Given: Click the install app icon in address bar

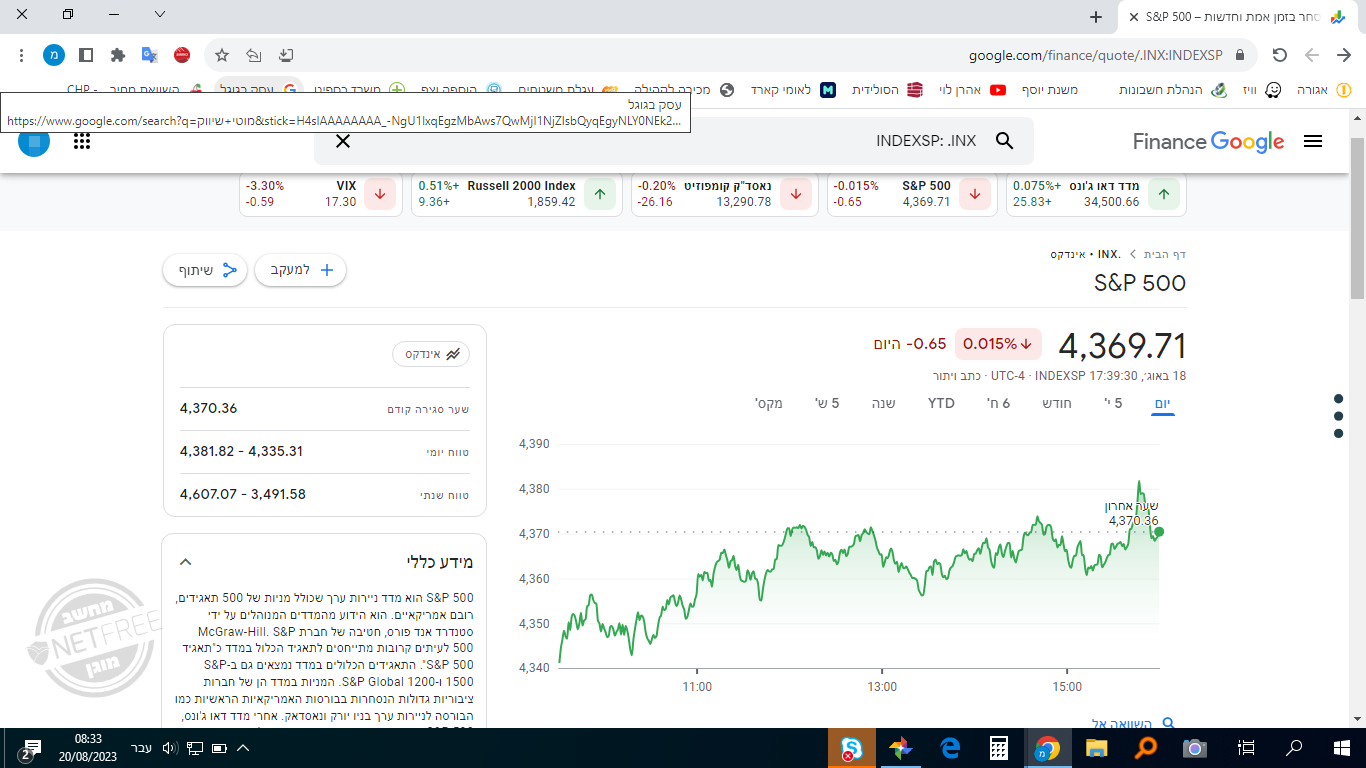Looking at the screenshot, I should 286,55.
